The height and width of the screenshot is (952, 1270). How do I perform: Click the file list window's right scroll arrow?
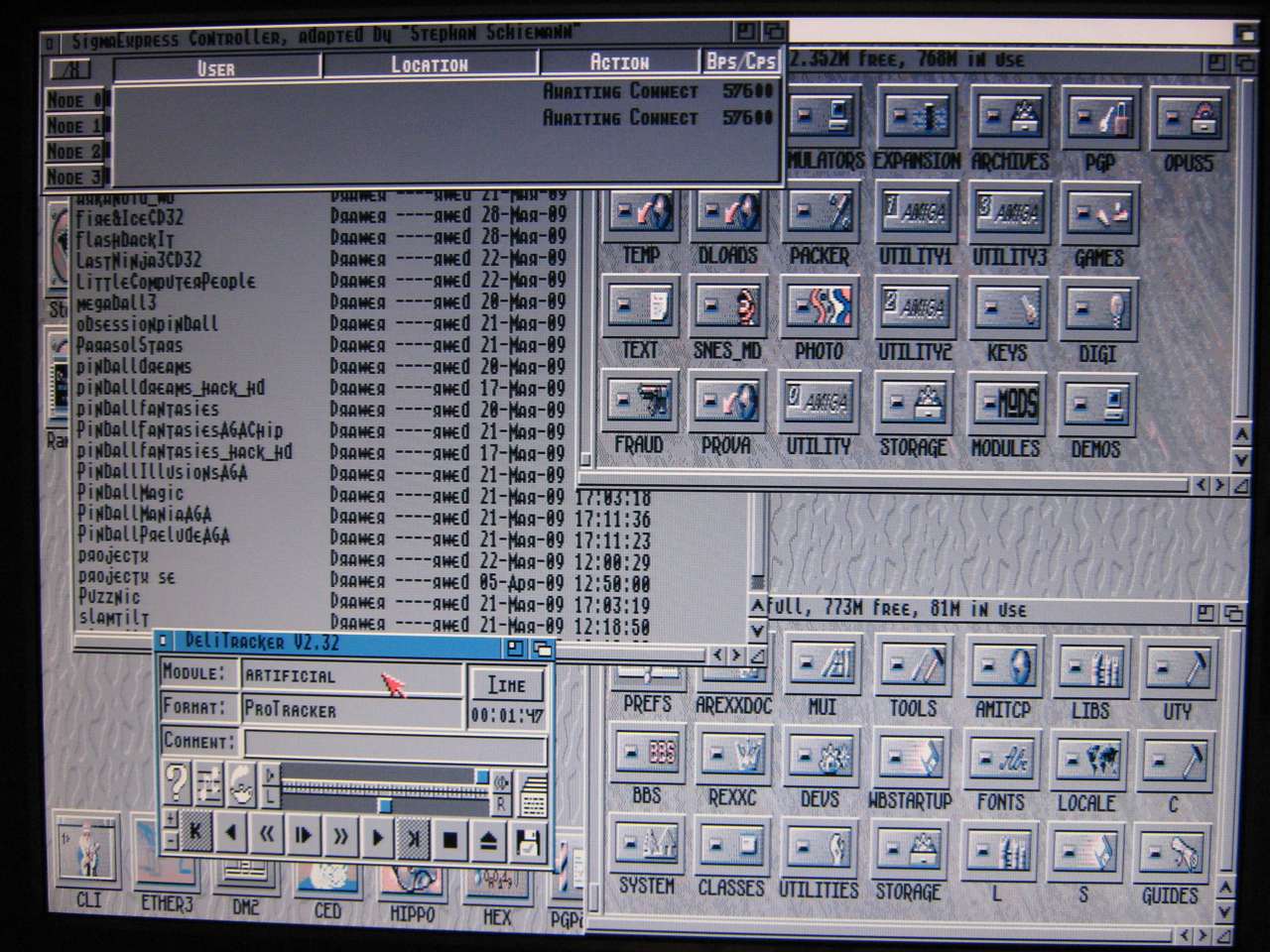[735, 654]
